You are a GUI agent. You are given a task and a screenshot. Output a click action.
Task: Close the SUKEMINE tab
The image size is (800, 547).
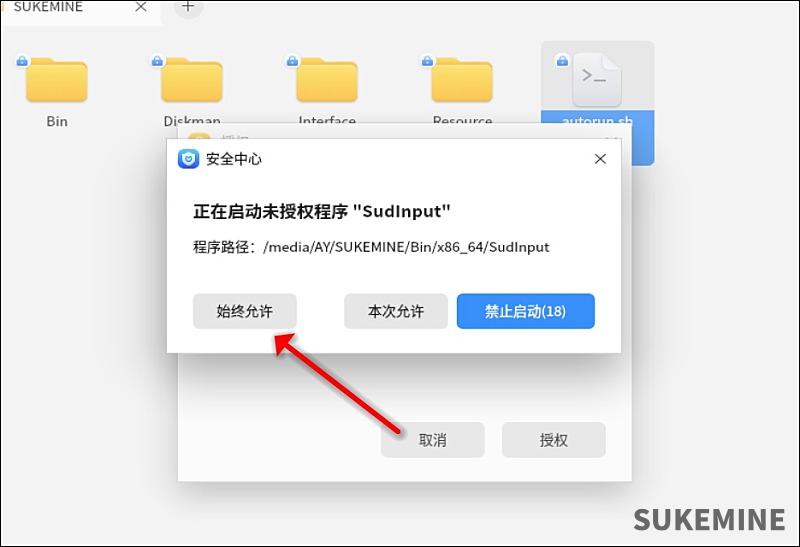[x=141, y=8]
